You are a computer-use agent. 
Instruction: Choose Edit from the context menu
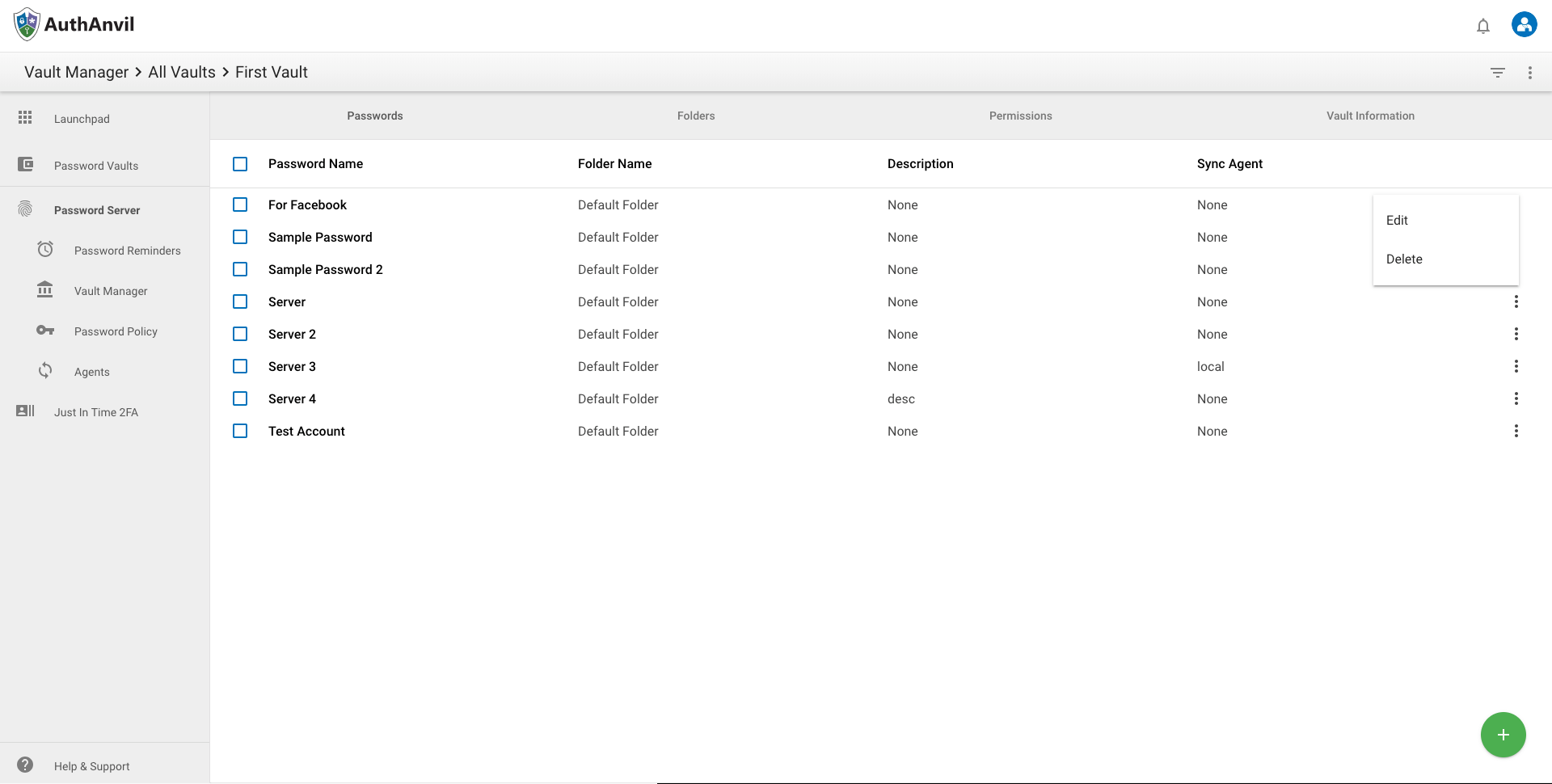pos(1446,220)
